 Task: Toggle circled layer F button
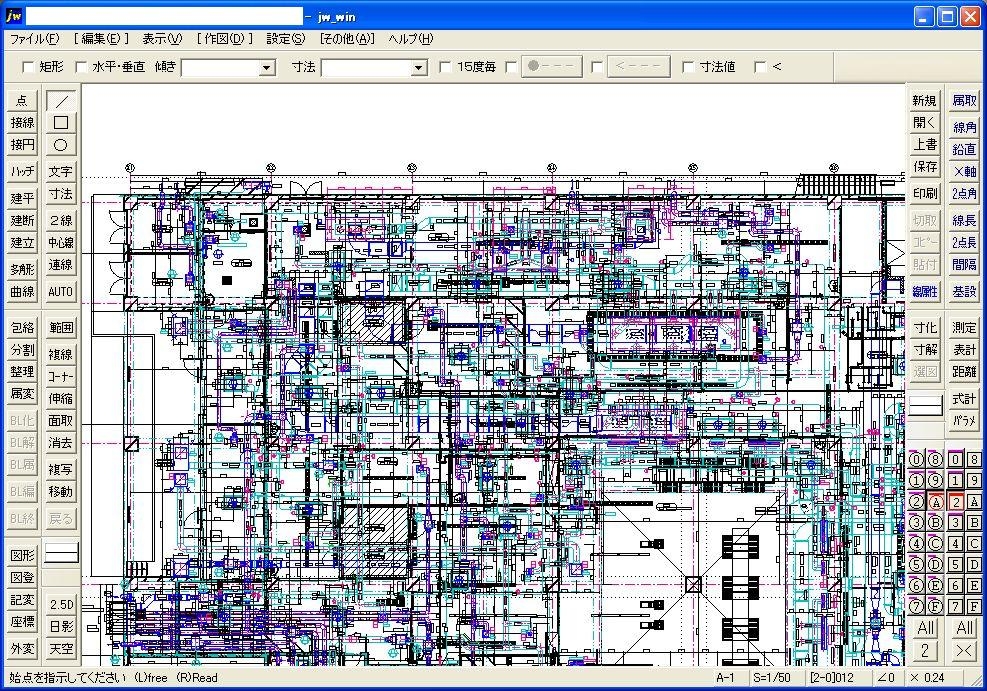click(x=935, y=606)
